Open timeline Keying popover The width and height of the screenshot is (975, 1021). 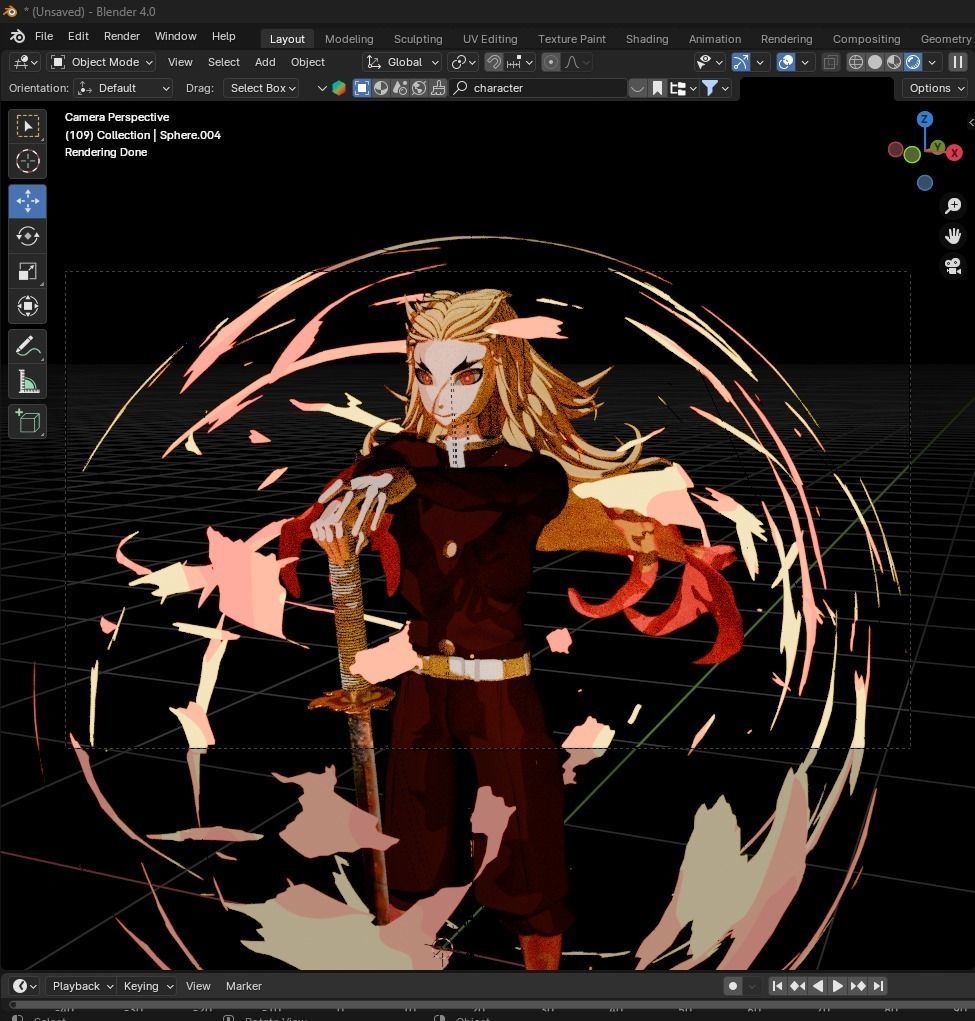148,986
